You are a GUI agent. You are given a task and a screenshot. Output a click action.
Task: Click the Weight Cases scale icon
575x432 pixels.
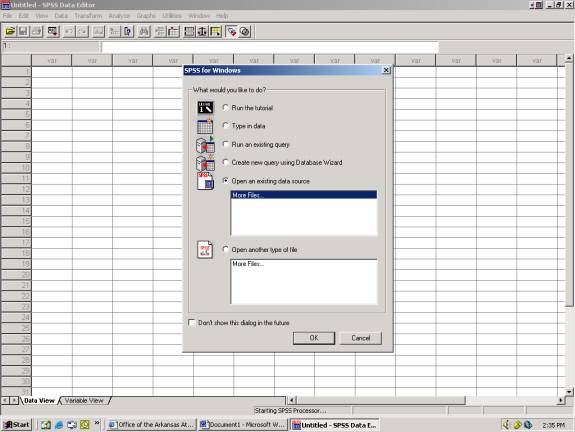coord(202,32)
